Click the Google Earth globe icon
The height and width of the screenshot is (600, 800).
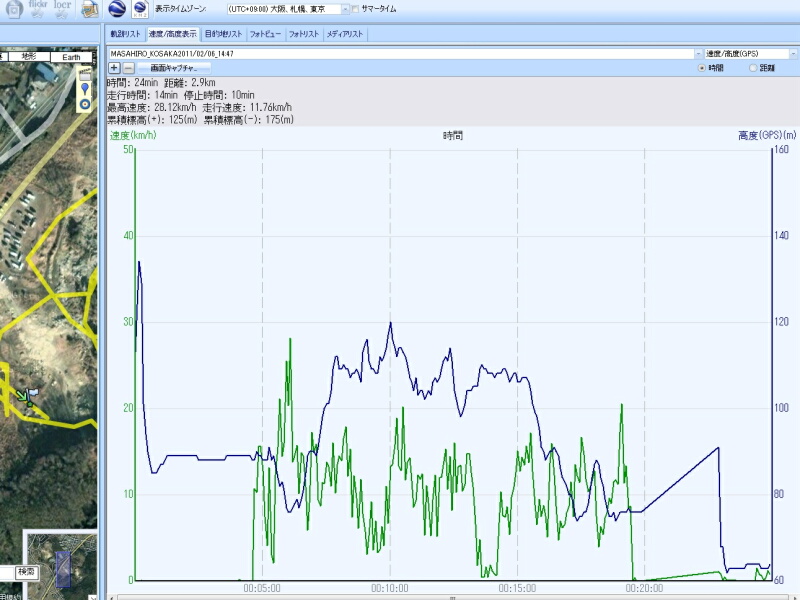(x=117, y=9)
